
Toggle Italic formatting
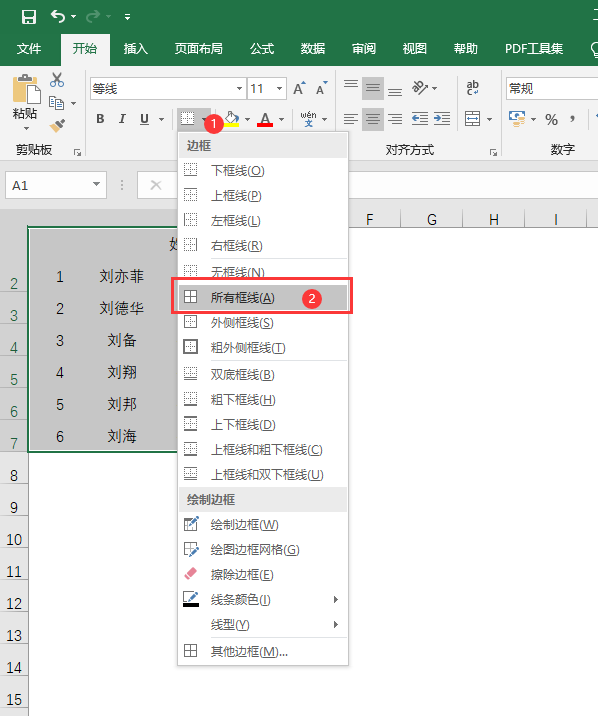[122, 119]
